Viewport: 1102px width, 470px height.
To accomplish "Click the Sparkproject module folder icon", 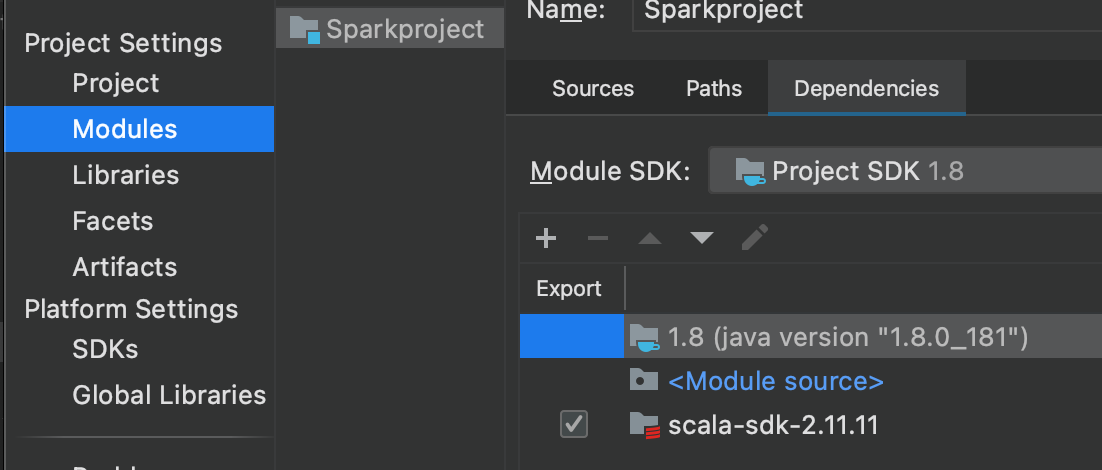I will pos(304,29).
